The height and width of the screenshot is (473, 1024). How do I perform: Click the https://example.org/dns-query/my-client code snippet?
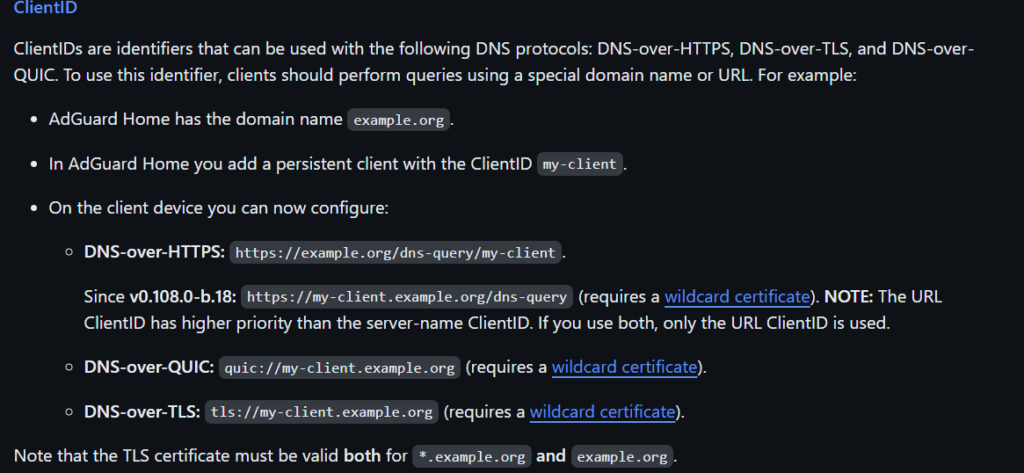coord(395,253)
